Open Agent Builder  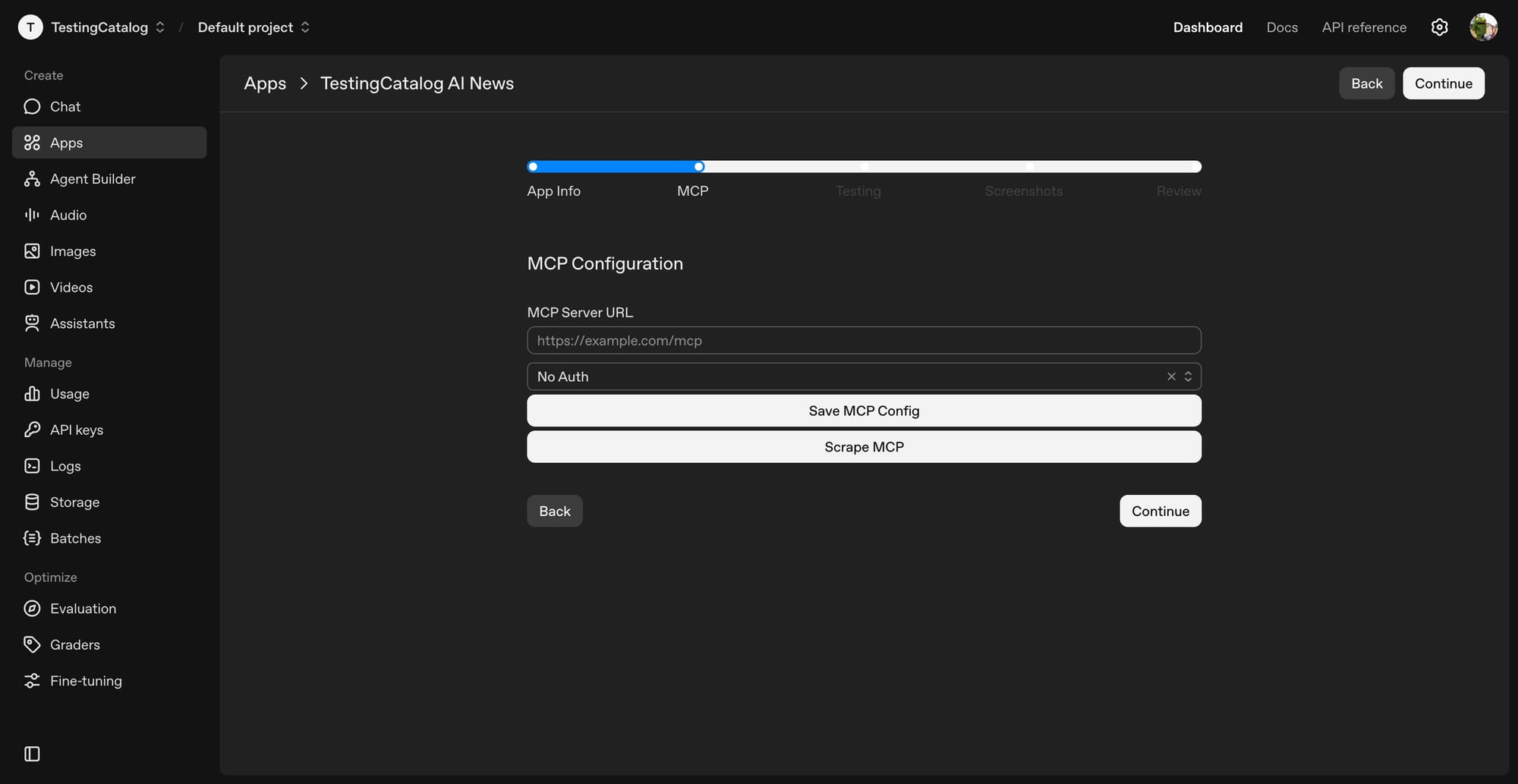[x=93, y=178]
